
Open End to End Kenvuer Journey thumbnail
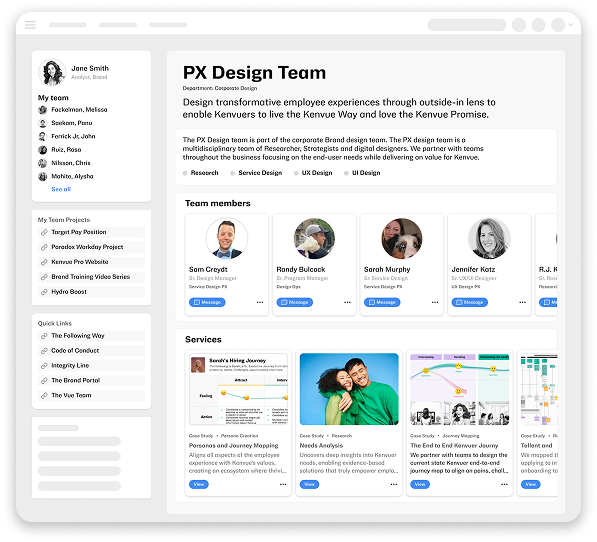[460, 389]
